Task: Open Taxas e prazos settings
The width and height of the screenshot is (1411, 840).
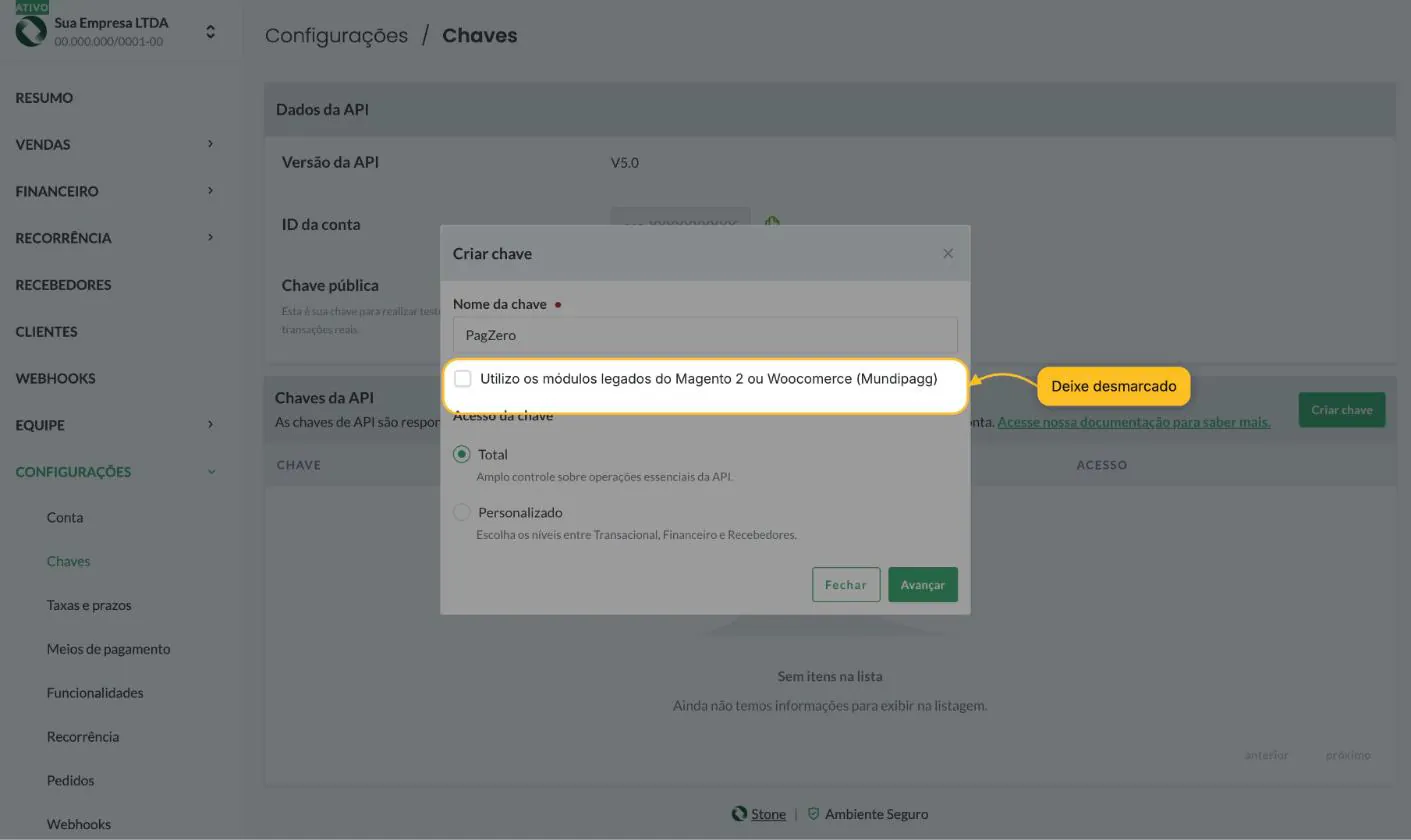Action: (89, 606)
